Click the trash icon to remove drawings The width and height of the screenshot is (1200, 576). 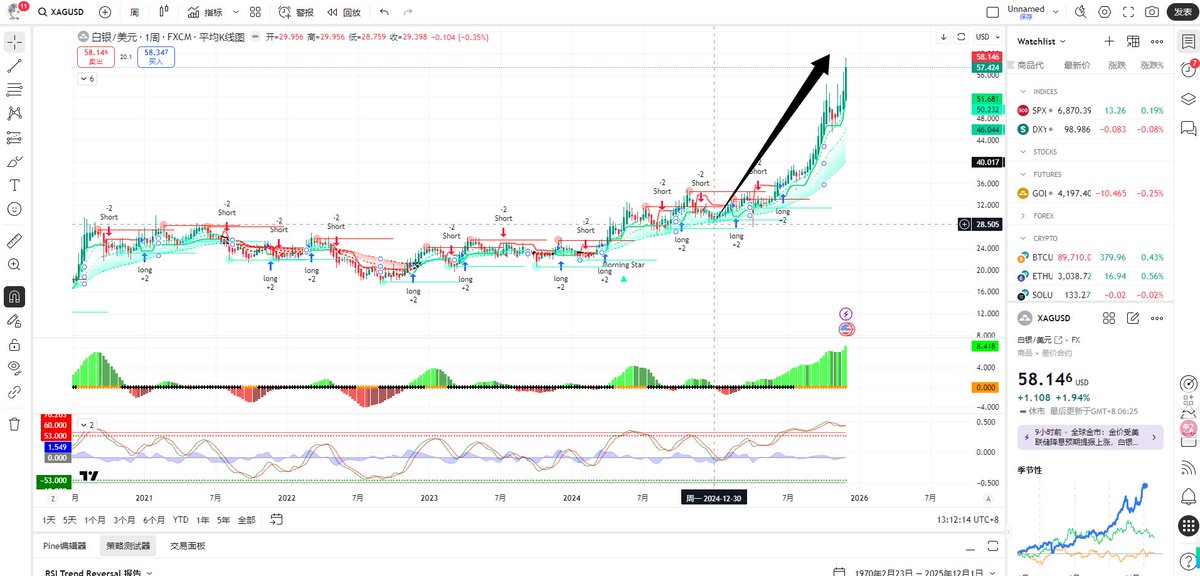[x=15, y=423]
